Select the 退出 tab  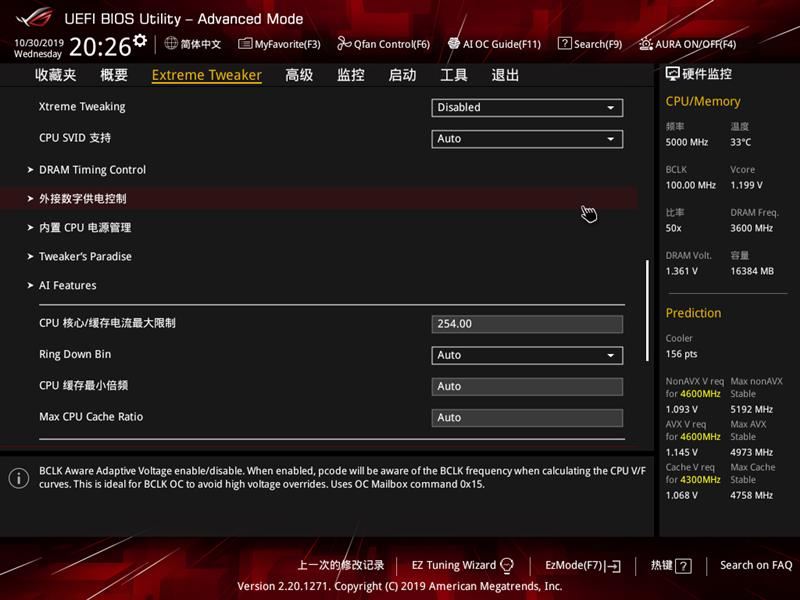505,75
